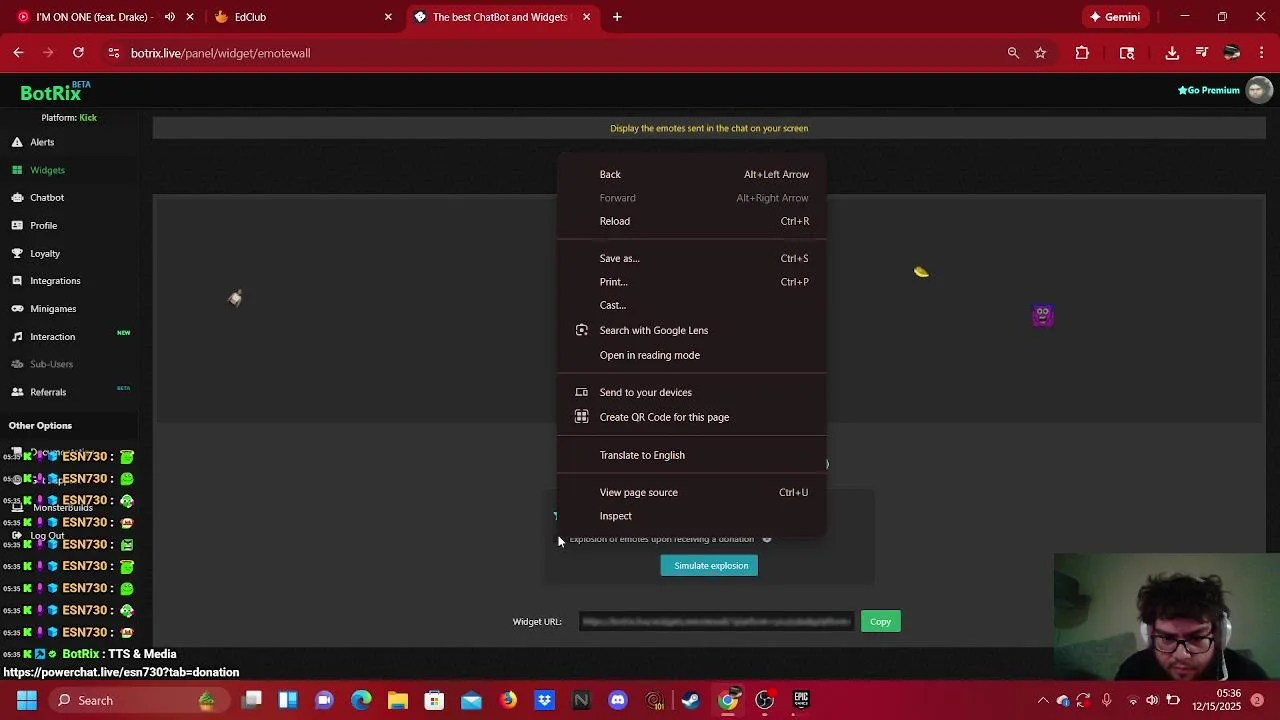
Task: Open the Chrome side panel icon
Action: [x=1127, y=53]
